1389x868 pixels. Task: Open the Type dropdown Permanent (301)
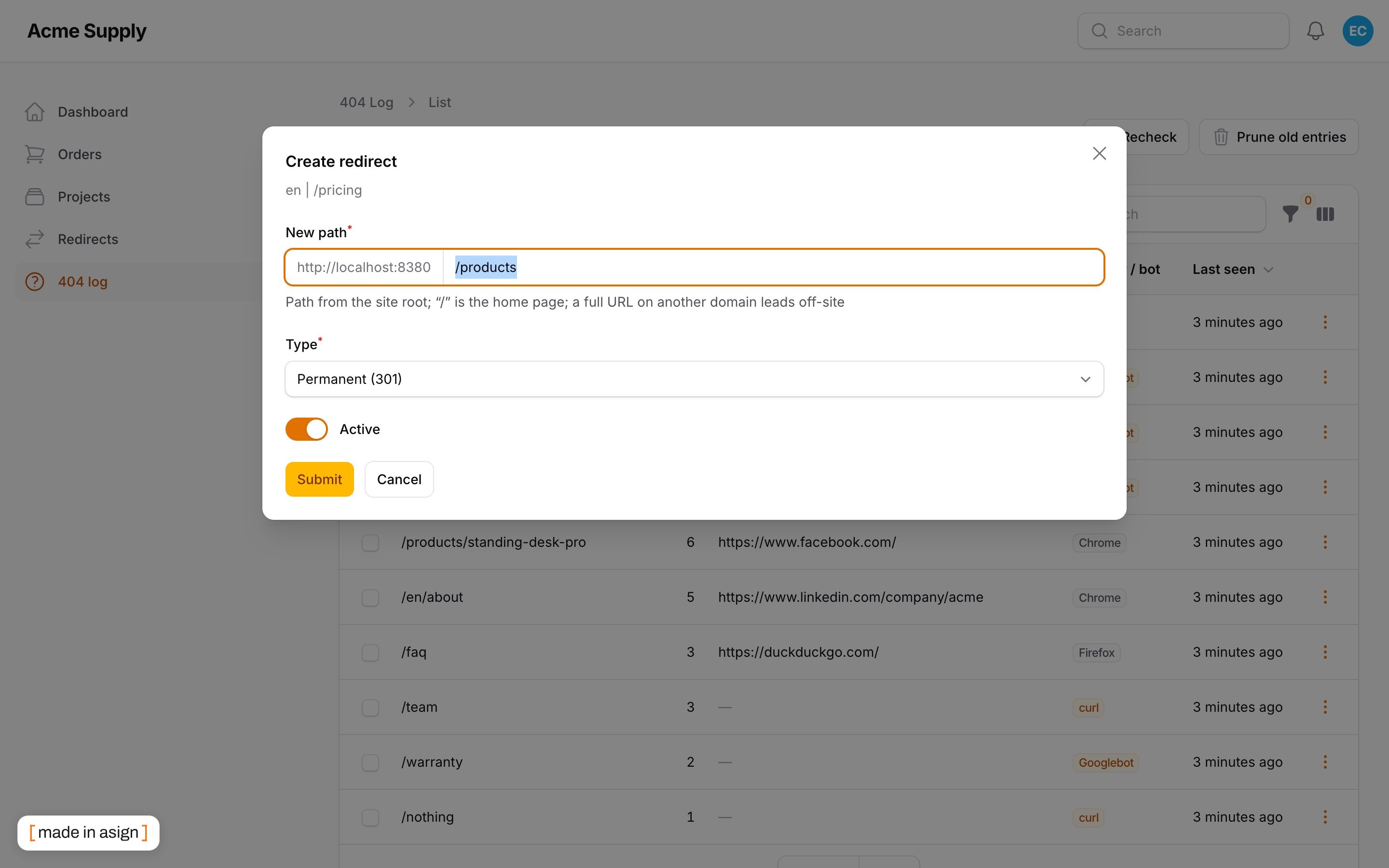(694, 379)
